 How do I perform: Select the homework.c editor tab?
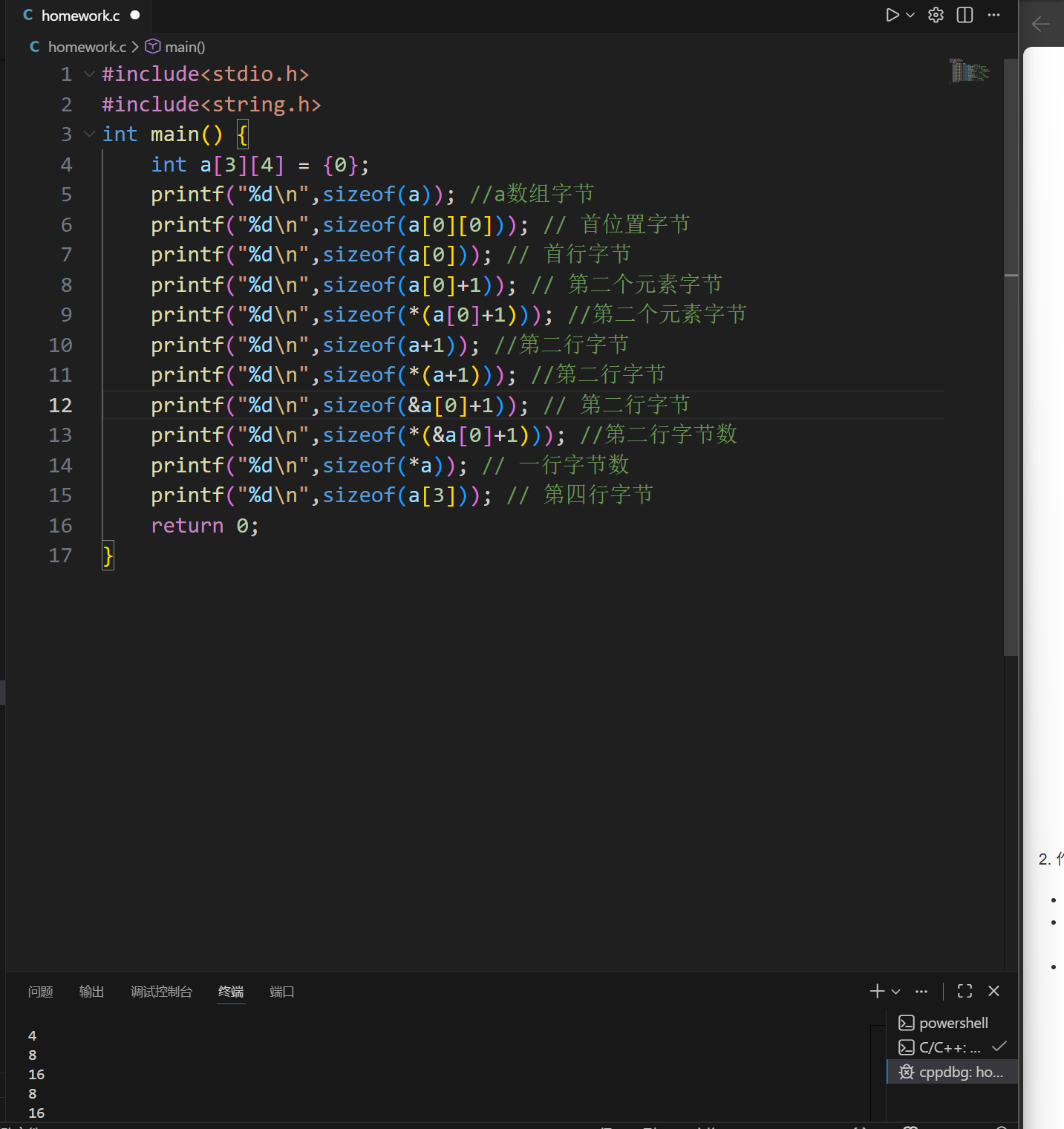click(x=80, y=16)
